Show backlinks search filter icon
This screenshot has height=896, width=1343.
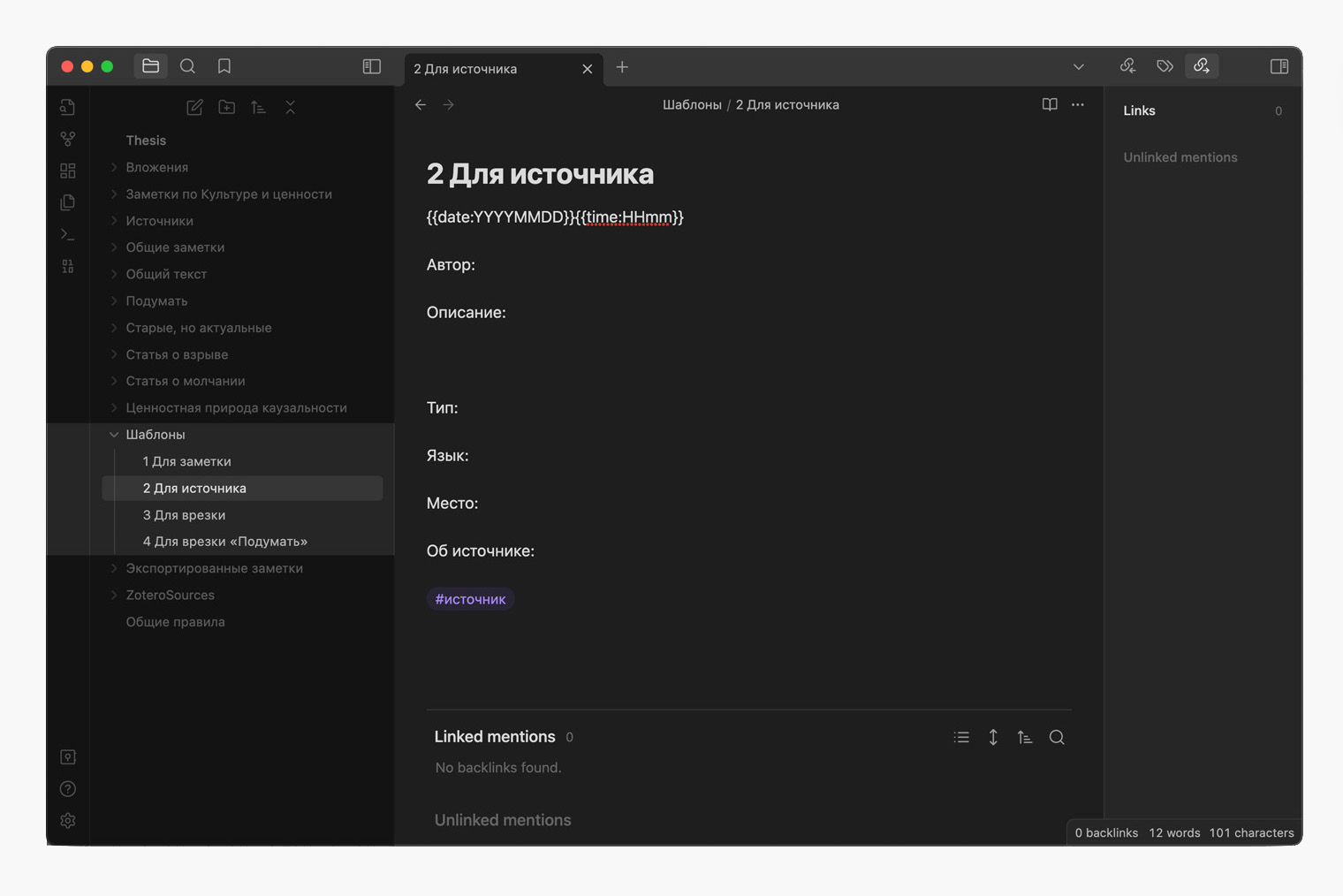click(1057, 737)
